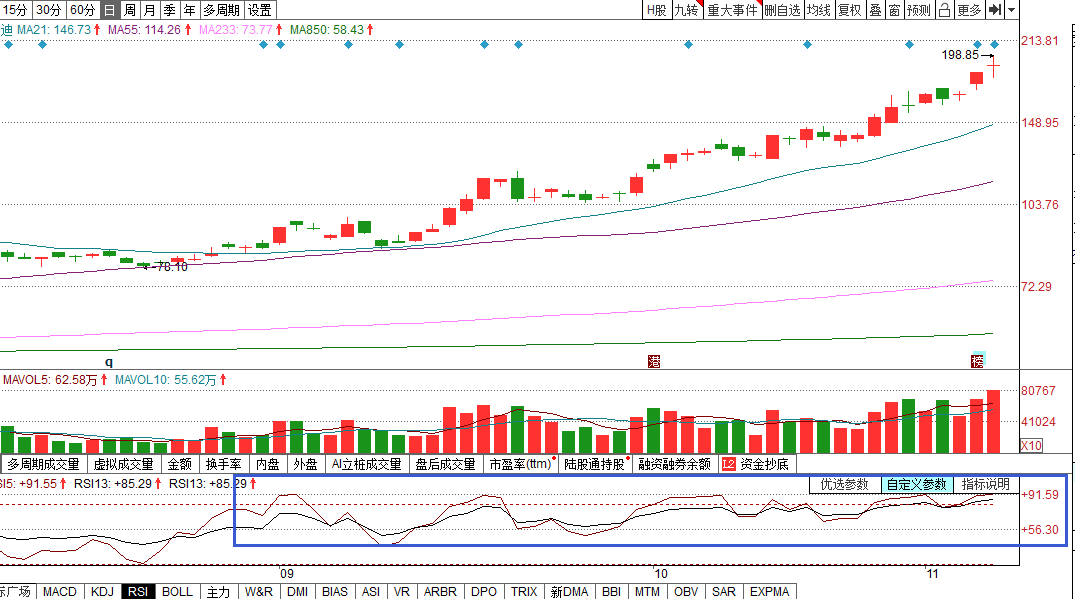
Task: Select the MACD indicator tab
Action: click(x=60, y=592)
